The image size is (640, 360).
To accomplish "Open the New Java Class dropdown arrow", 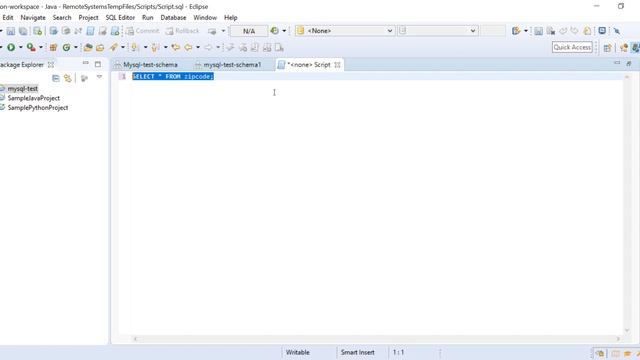I will 76,48.
